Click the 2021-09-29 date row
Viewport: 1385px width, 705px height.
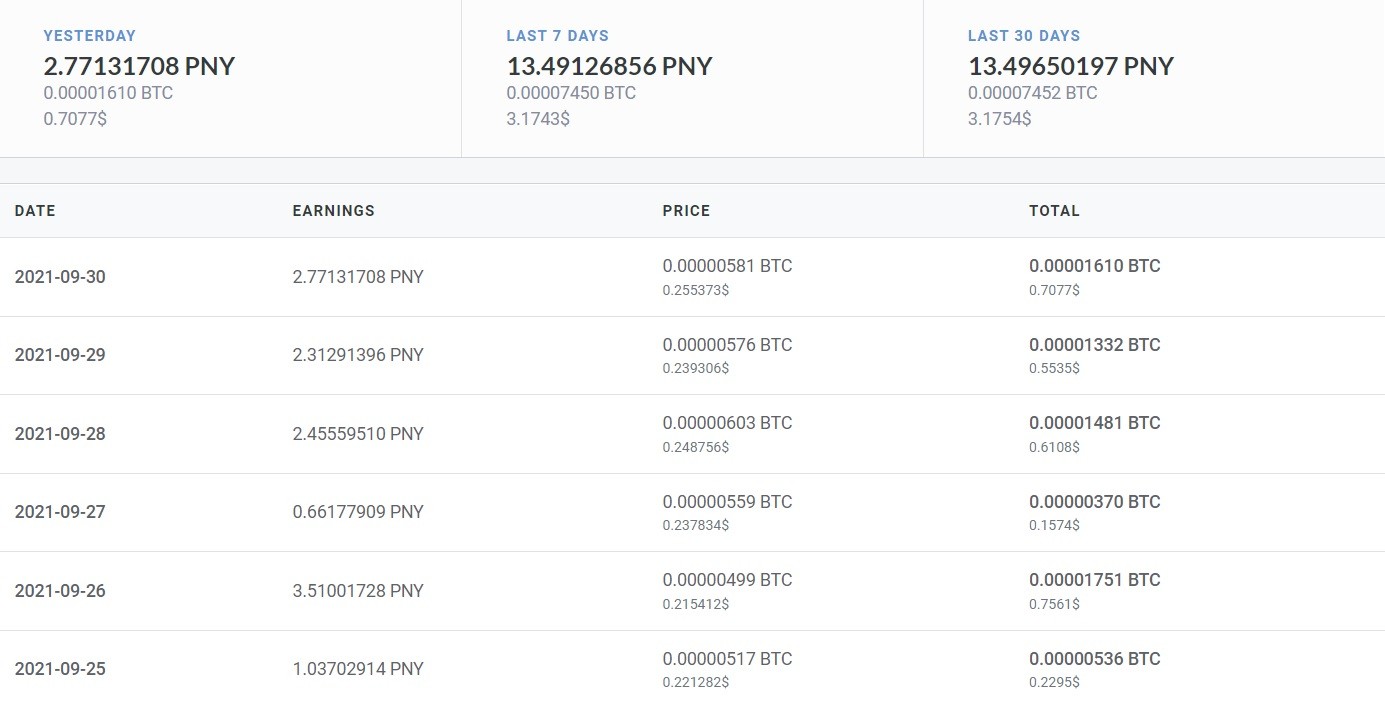(692, 355)
